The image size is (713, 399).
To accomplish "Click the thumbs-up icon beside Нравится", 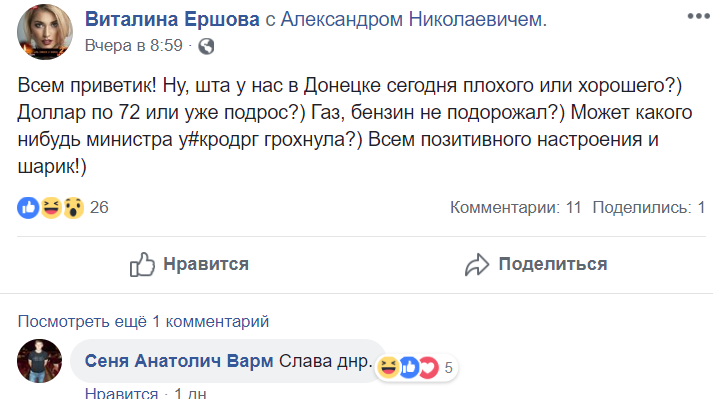I will tap(142, 264).
